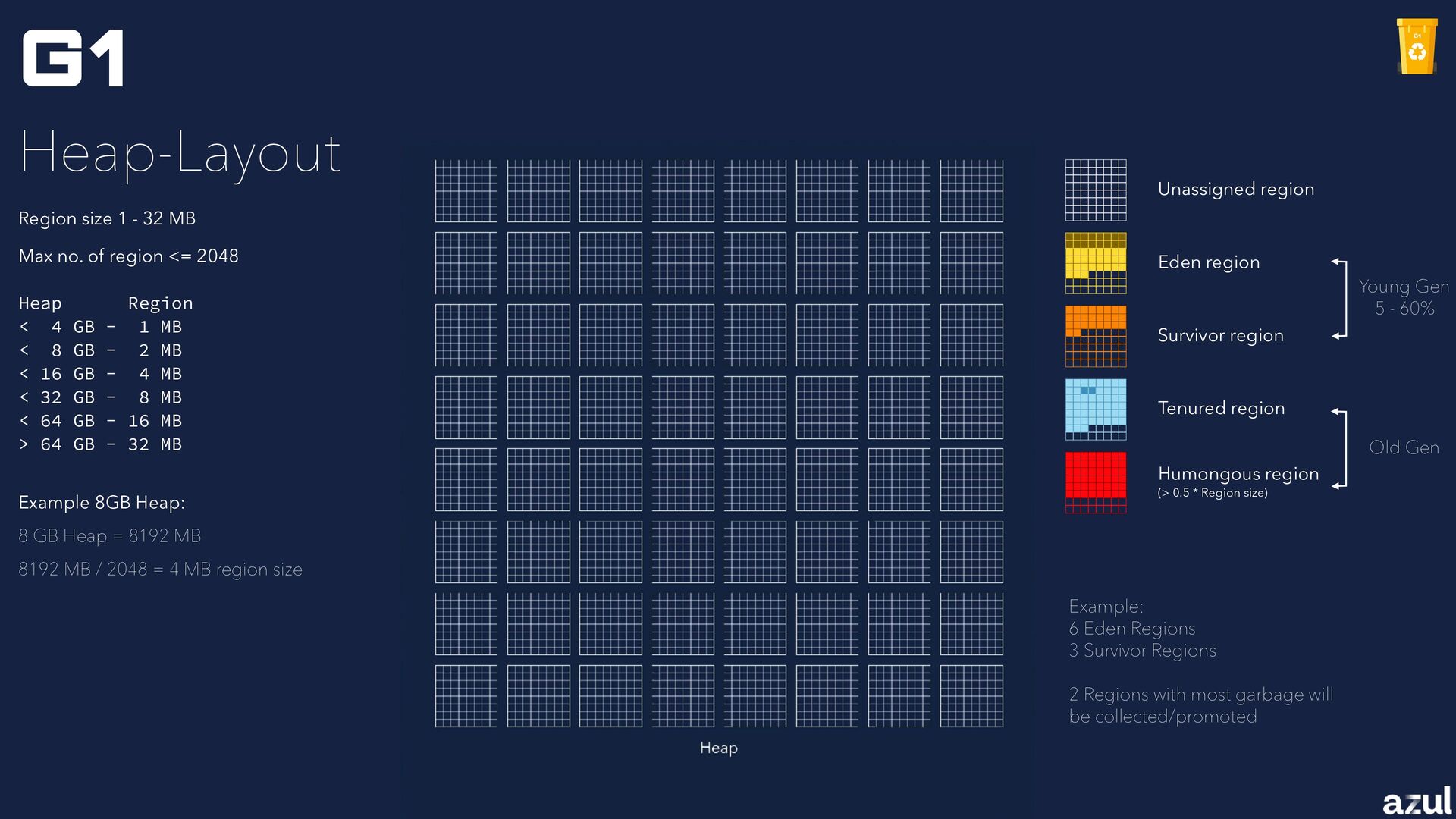Click the < 16 GB - 4 MB table row
The width and height of the screenshot is (1456, 819).
(x=100, y=374)
